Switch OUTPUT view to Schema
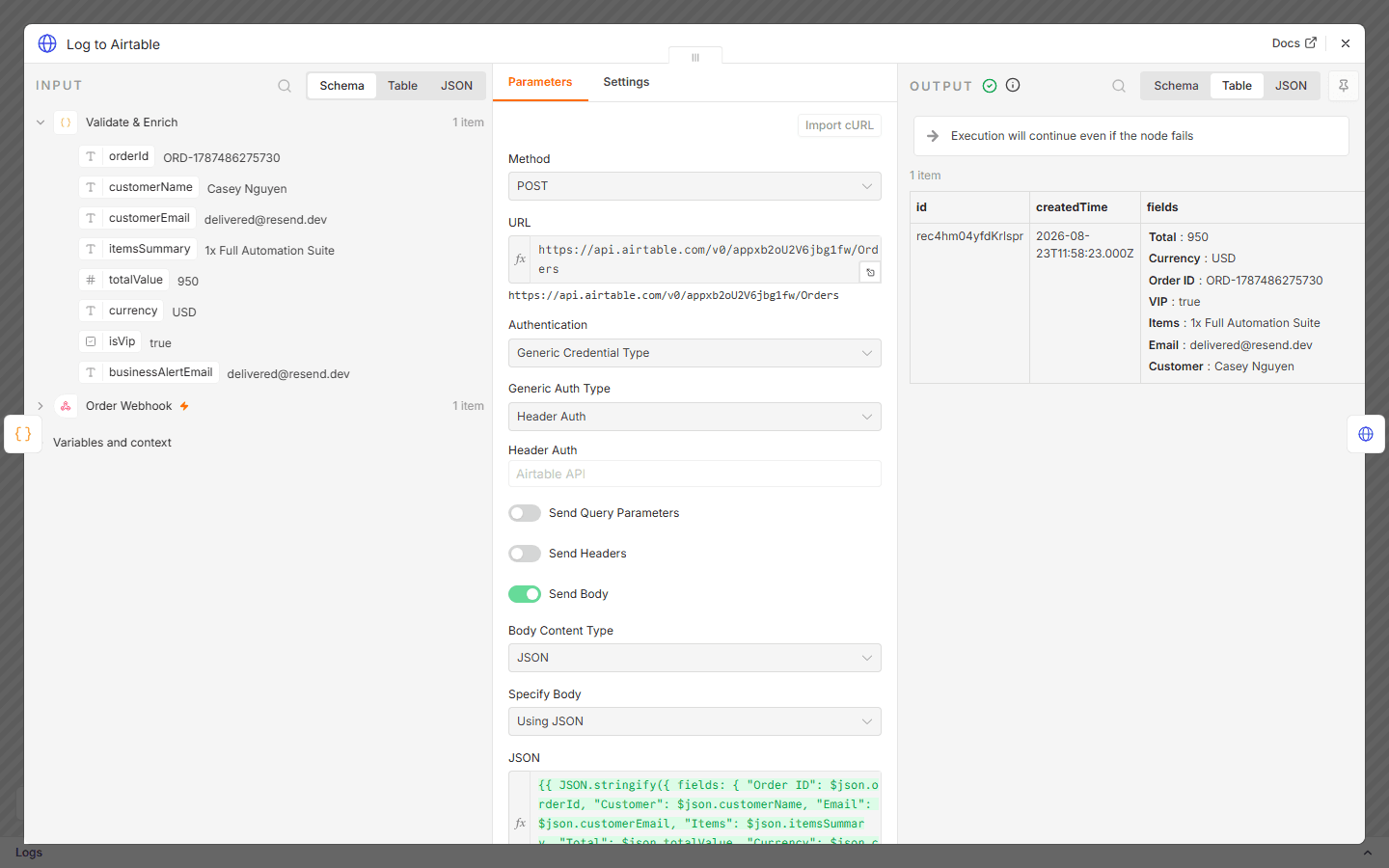Viewport: 1389px width, 868px height. [x=1176, y=86]
